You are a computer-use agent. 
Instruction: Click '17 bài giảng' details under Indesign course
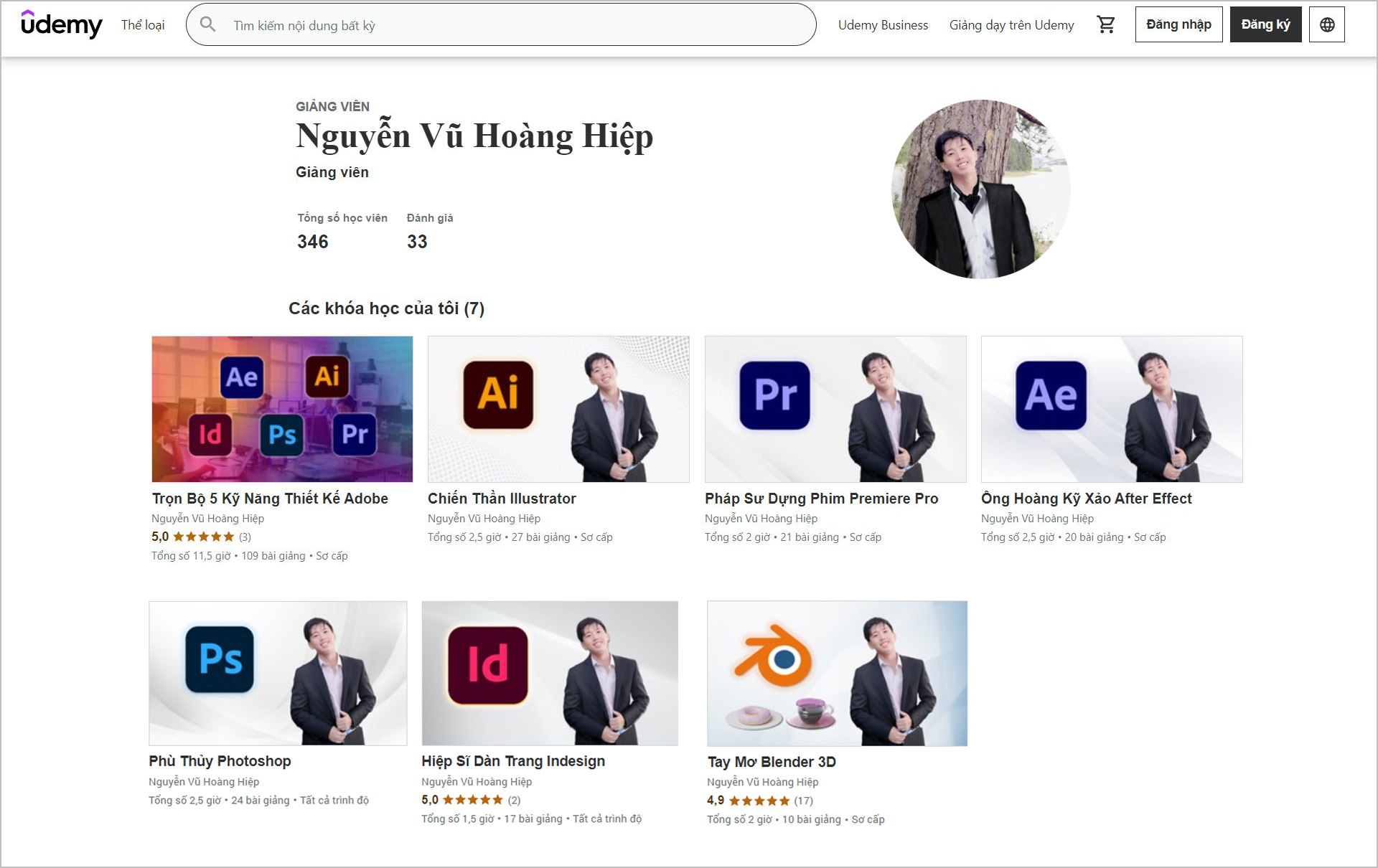coord(533,819)
